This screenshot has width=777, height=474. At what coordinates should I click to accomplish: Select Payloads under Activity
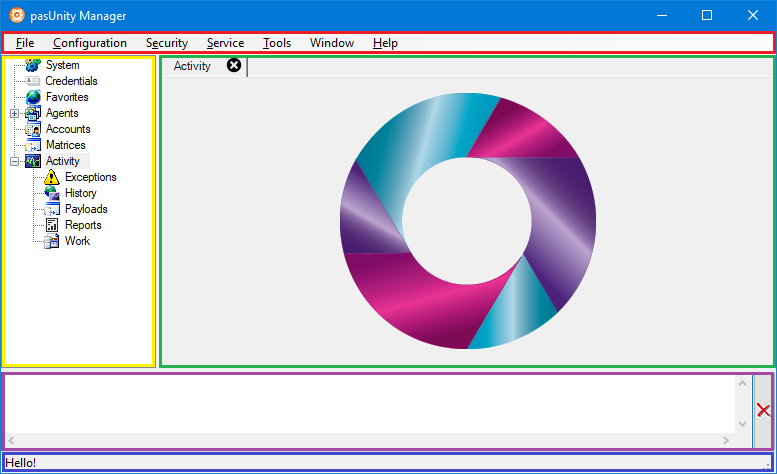point(86,209)
